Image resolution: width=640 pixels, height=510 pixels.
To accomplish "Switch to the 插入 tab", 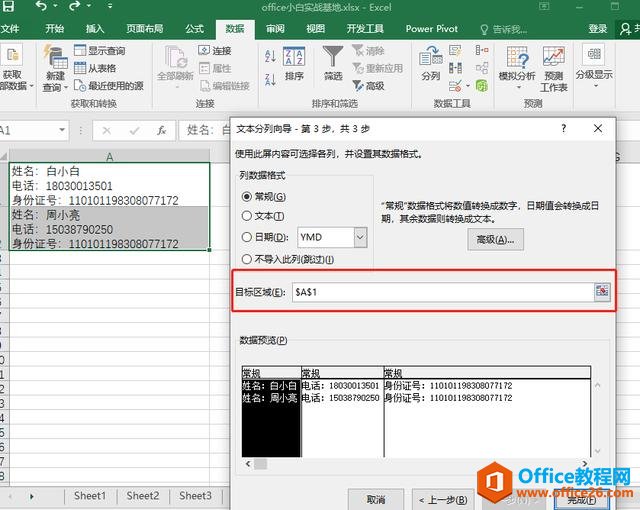I will point(95,29).
